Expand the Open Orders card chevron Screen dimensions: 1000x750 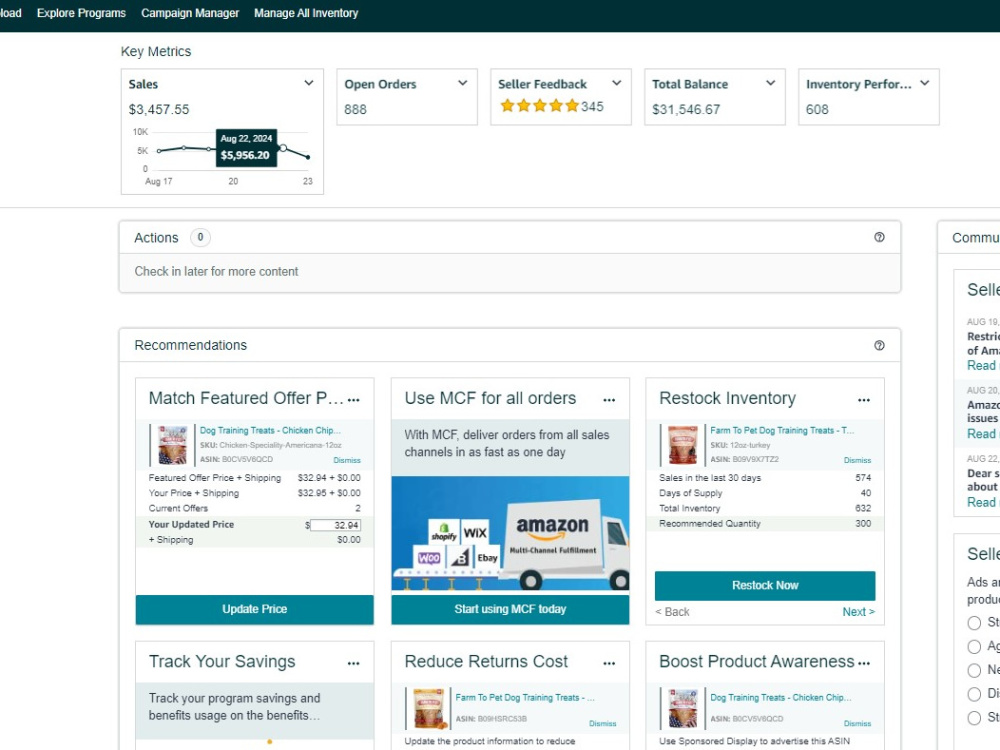[462, 83]
